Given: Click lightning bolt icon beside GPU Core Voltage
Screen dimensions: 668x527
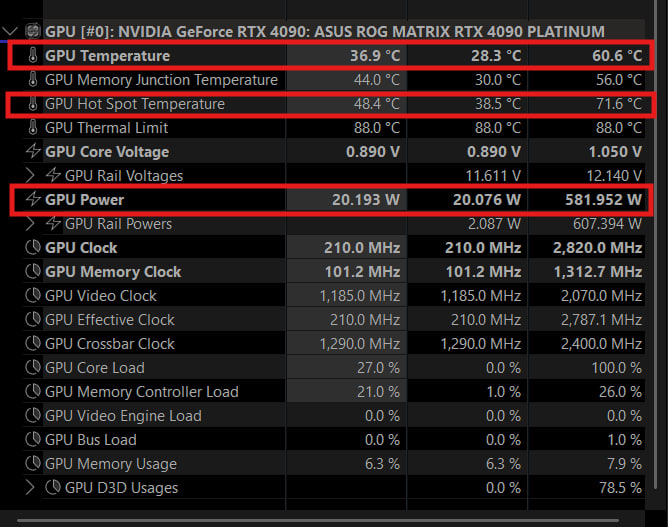Looking at the screenshot, I should [33, 151].
